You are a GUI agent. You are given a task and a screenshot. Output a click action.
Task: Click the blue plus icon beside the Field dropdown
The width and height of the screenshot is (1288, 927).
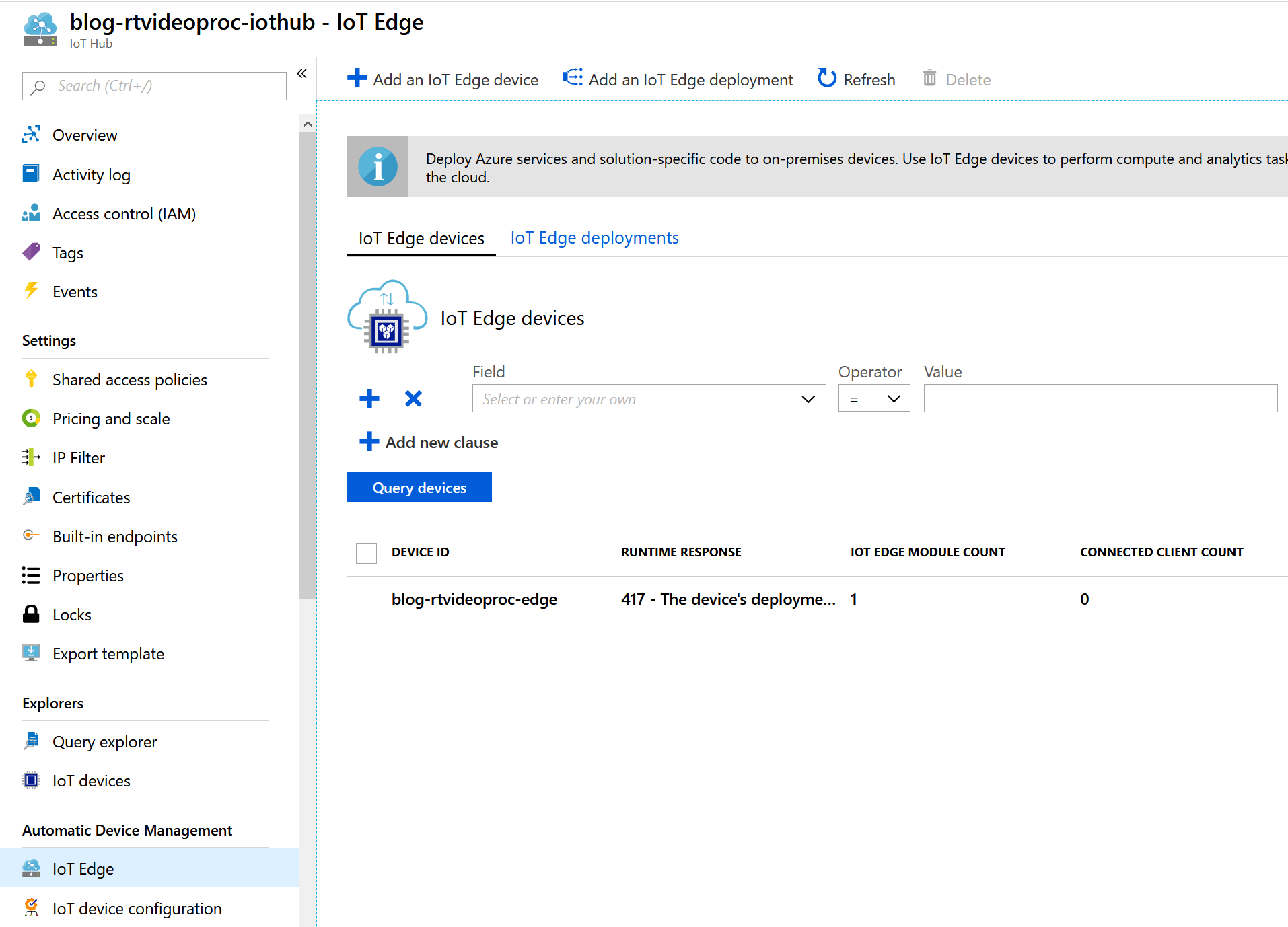[x=369, y=399]
